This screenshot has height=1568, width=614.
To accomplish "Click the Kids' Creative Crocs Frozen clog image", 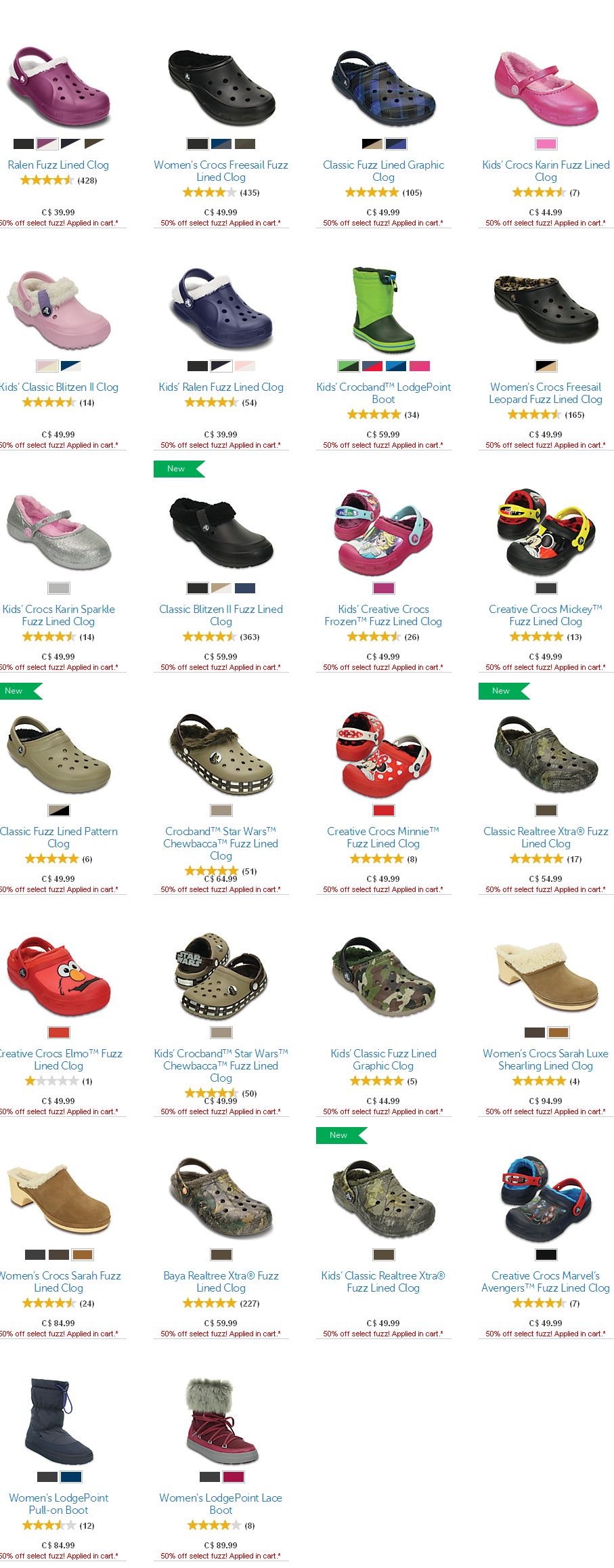I will (x=383, y=532).
